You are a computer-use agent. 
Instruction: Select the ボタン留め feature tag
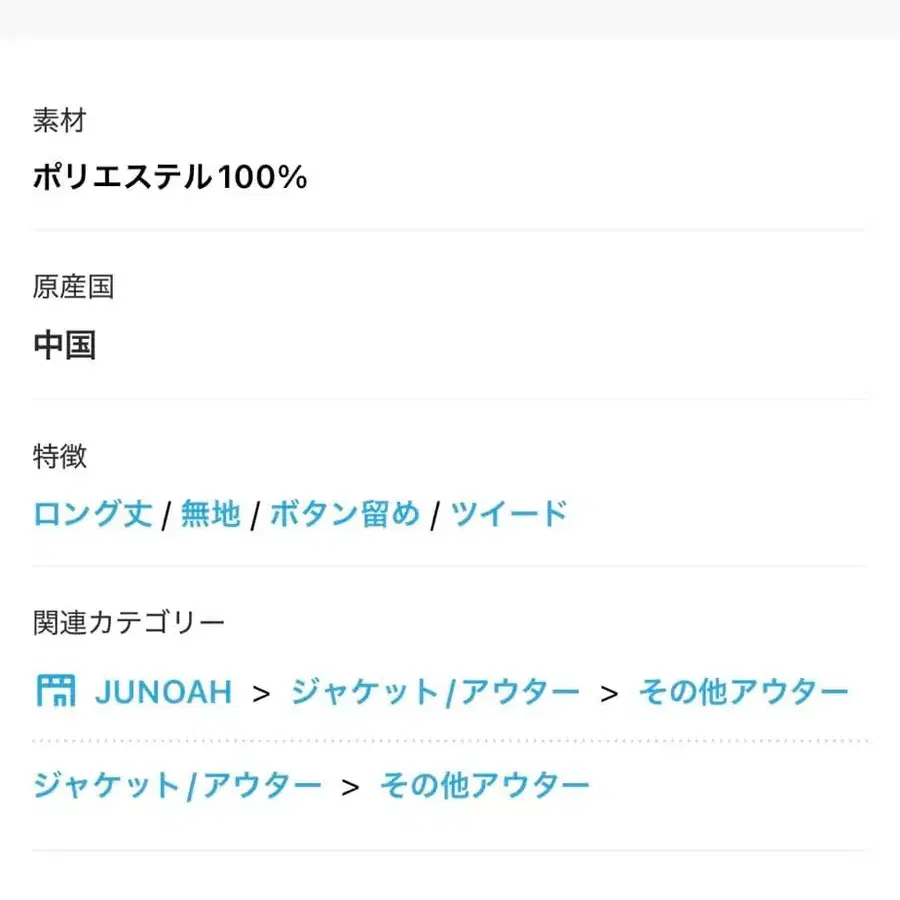tap(345, 515)
